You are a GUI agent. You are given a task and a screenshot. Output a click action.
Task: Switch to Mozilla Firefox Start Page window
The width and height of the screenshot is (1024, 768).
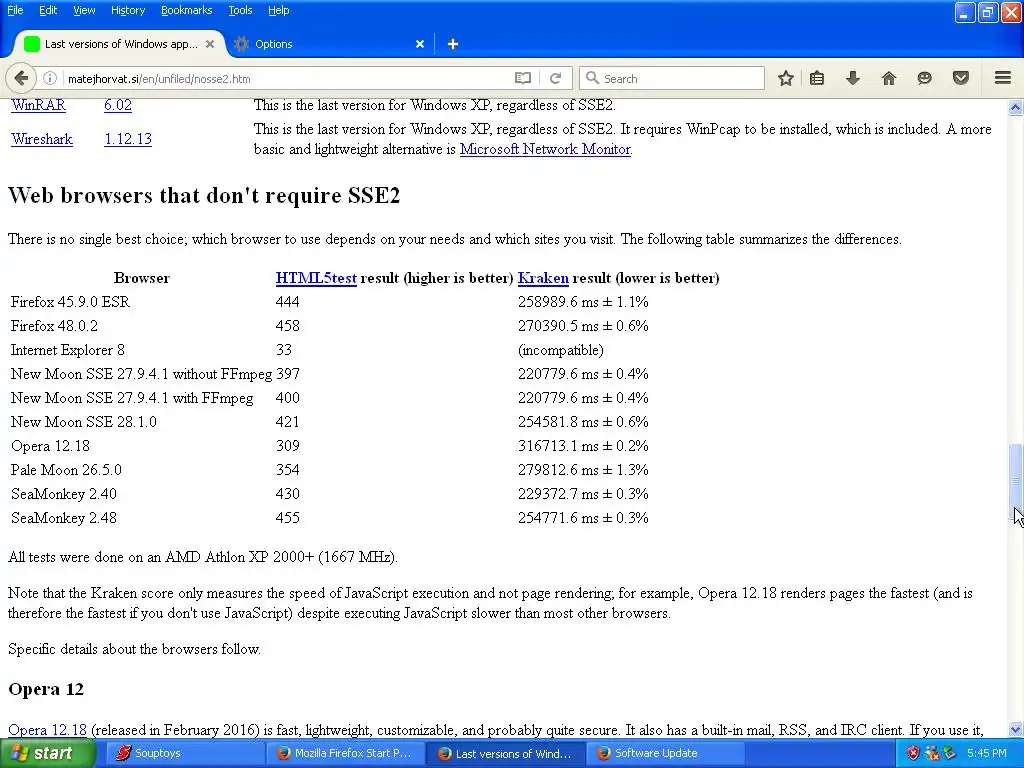[x=345, y=753]
